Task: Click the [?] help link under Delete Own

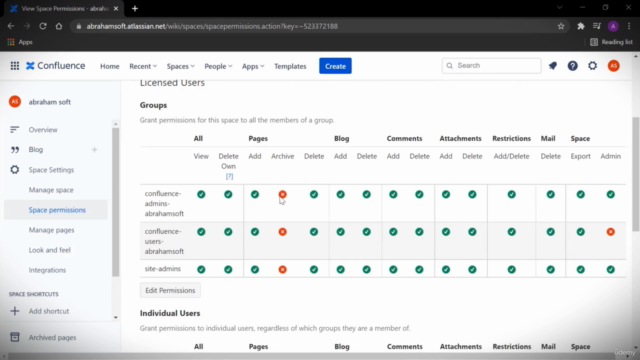Action: pos(229,176)
